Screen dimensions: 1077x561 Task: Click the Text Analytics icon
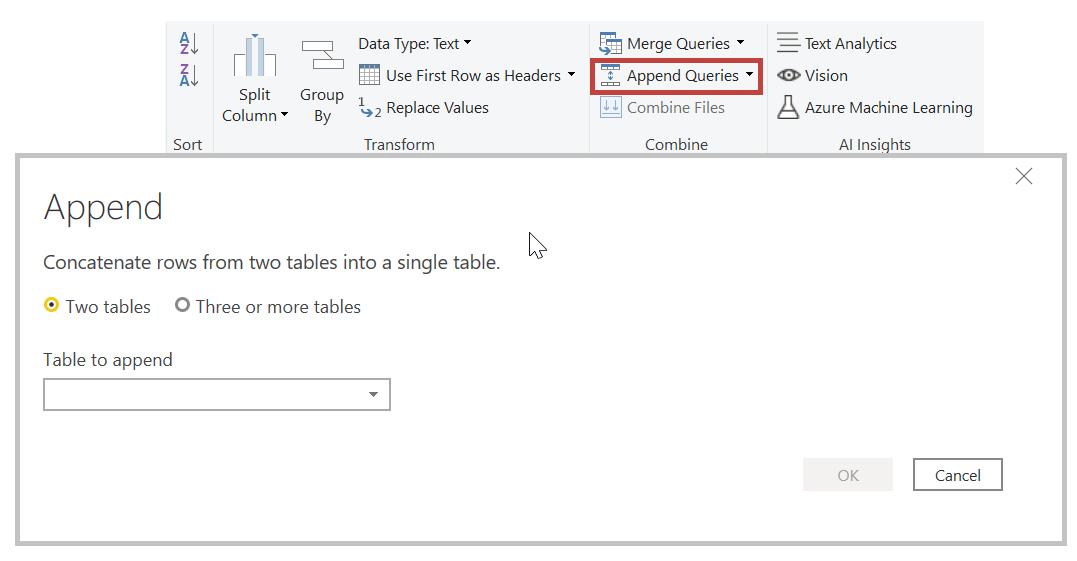click(788, 43)
